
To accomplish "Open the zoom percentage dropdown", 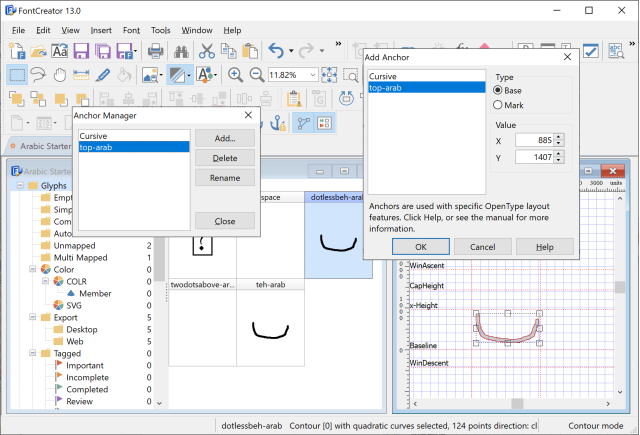I will [x=312, y=75].
